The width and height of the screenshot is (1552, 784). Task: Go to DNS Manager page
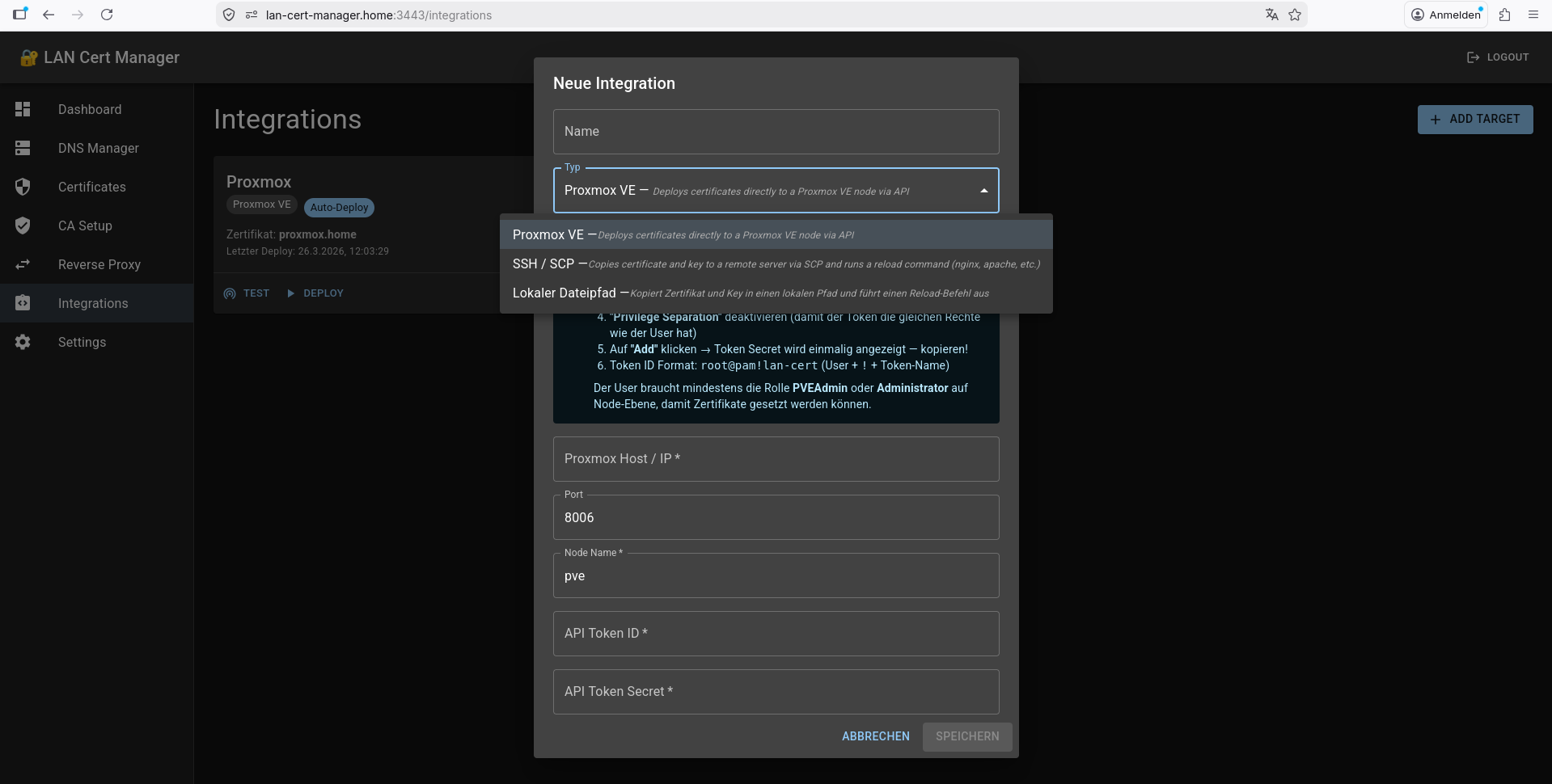pyautogui.click(x=97, y=148)
